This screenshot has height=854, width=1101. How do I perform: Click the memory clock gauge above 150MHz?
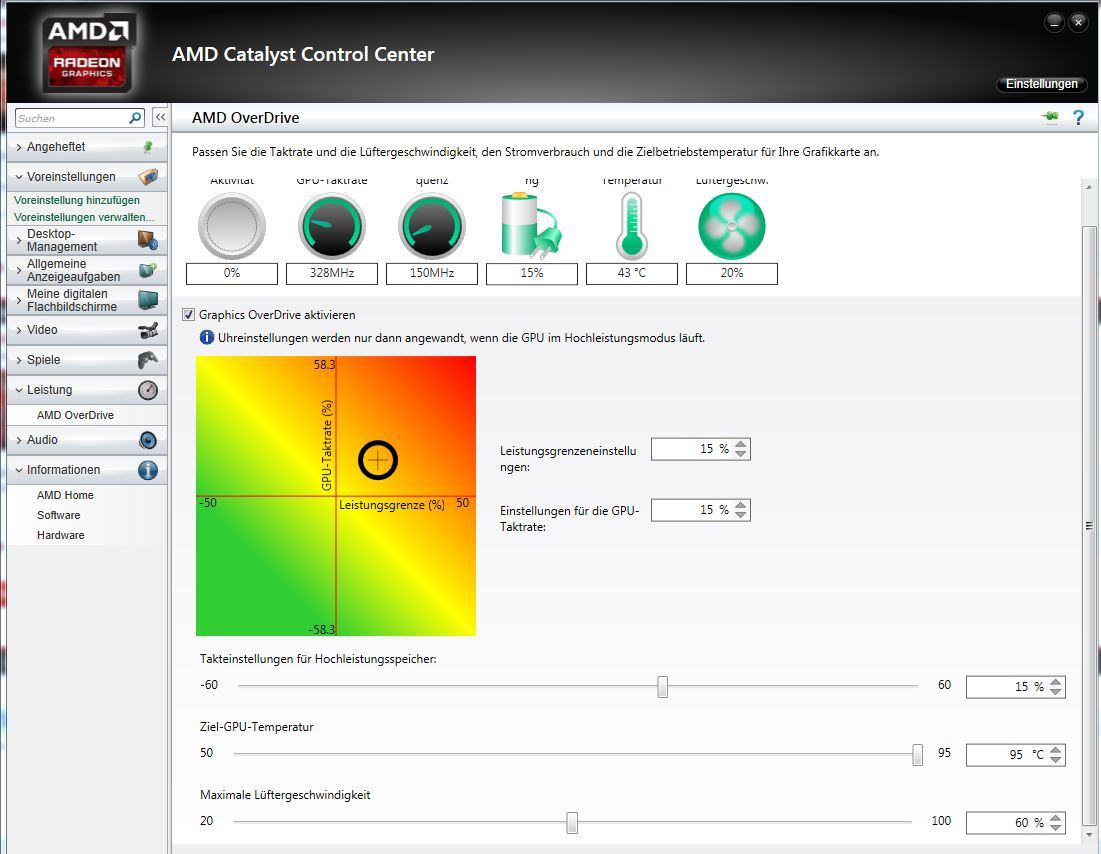pyautogui.click(x=432, y=226)
